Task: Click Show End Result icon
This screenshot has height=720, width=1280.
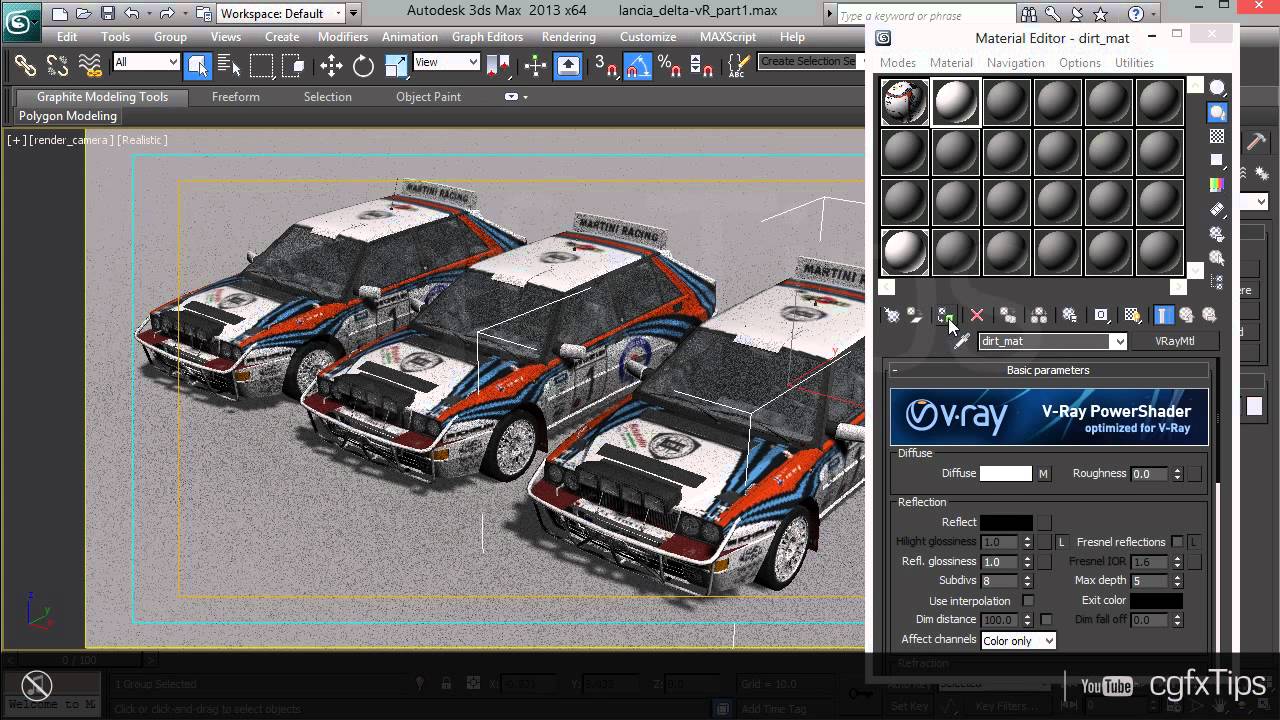Action: [x=1163, y=315]
